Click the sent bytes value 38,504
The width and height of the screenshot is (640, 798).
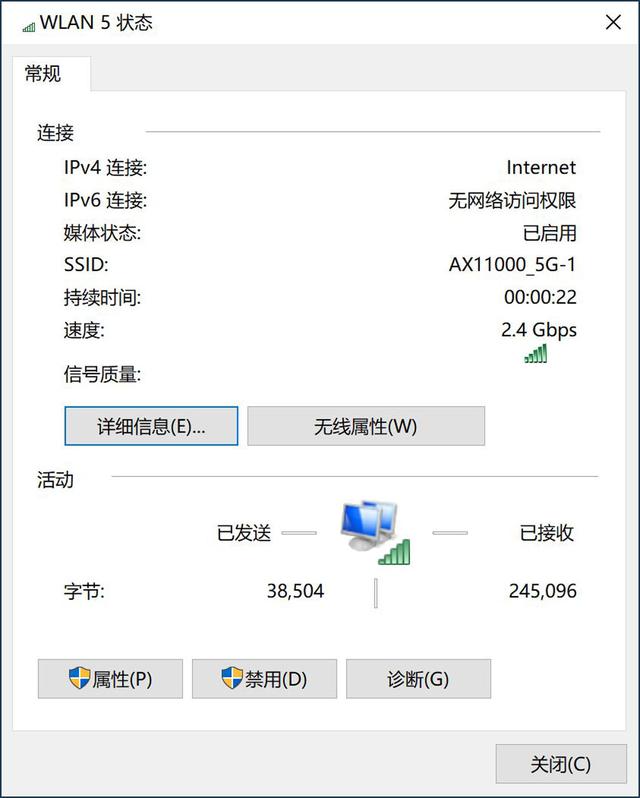pos(296,591)
